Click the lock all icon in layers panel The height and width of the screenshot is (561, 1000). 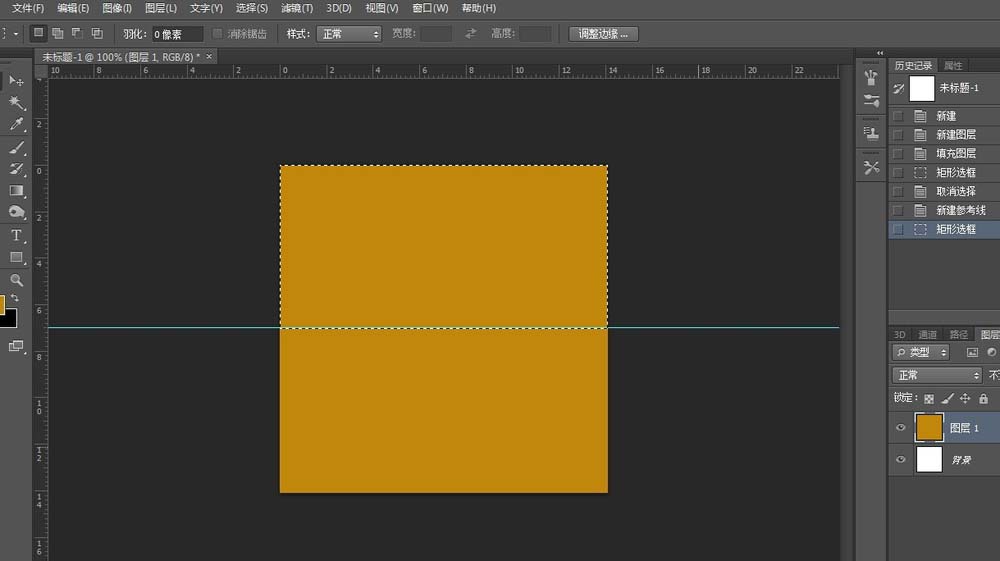coord(983,398)
